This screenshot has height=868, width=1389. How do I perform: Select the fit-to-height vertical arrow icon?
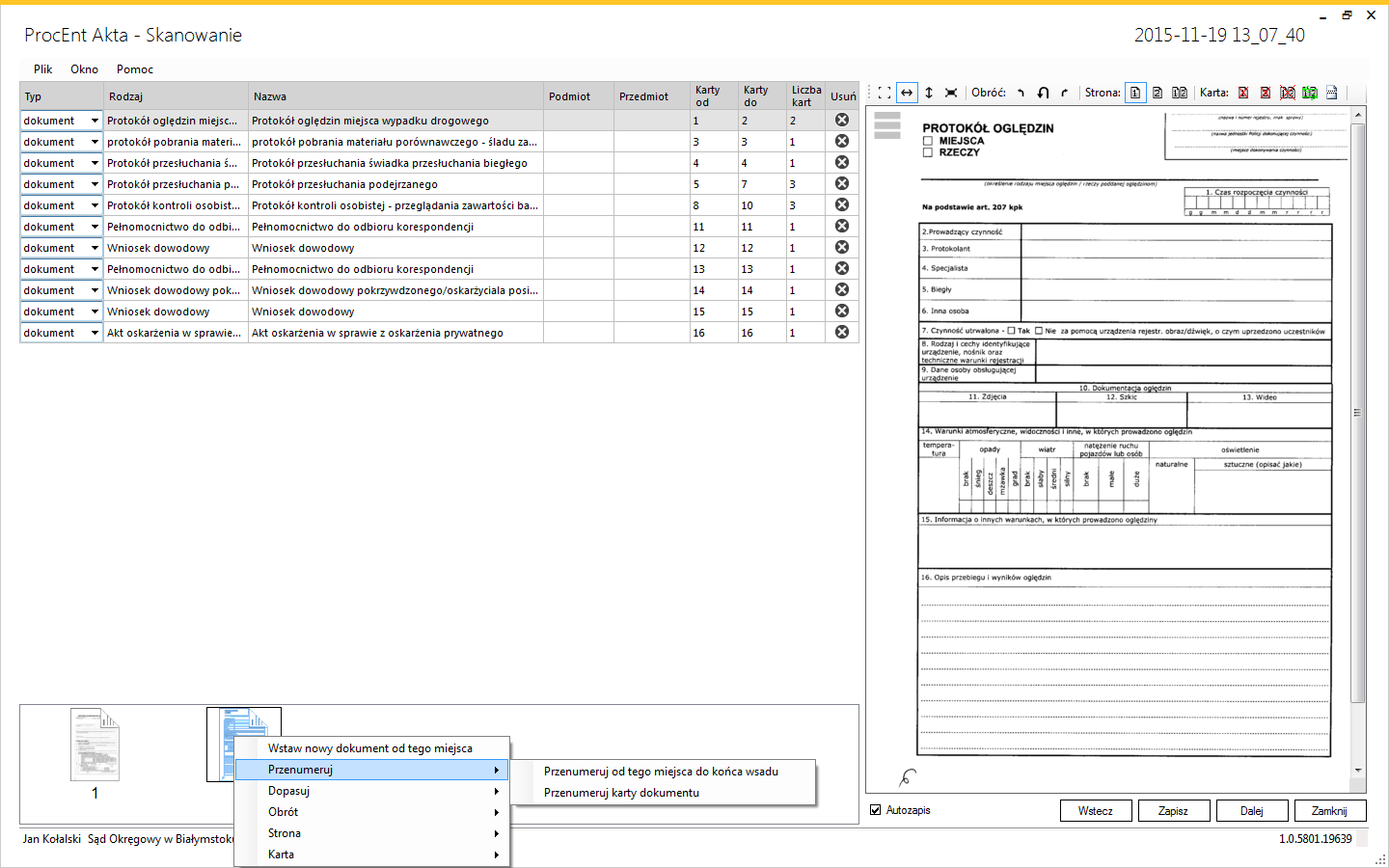click(x=929, y=93)
